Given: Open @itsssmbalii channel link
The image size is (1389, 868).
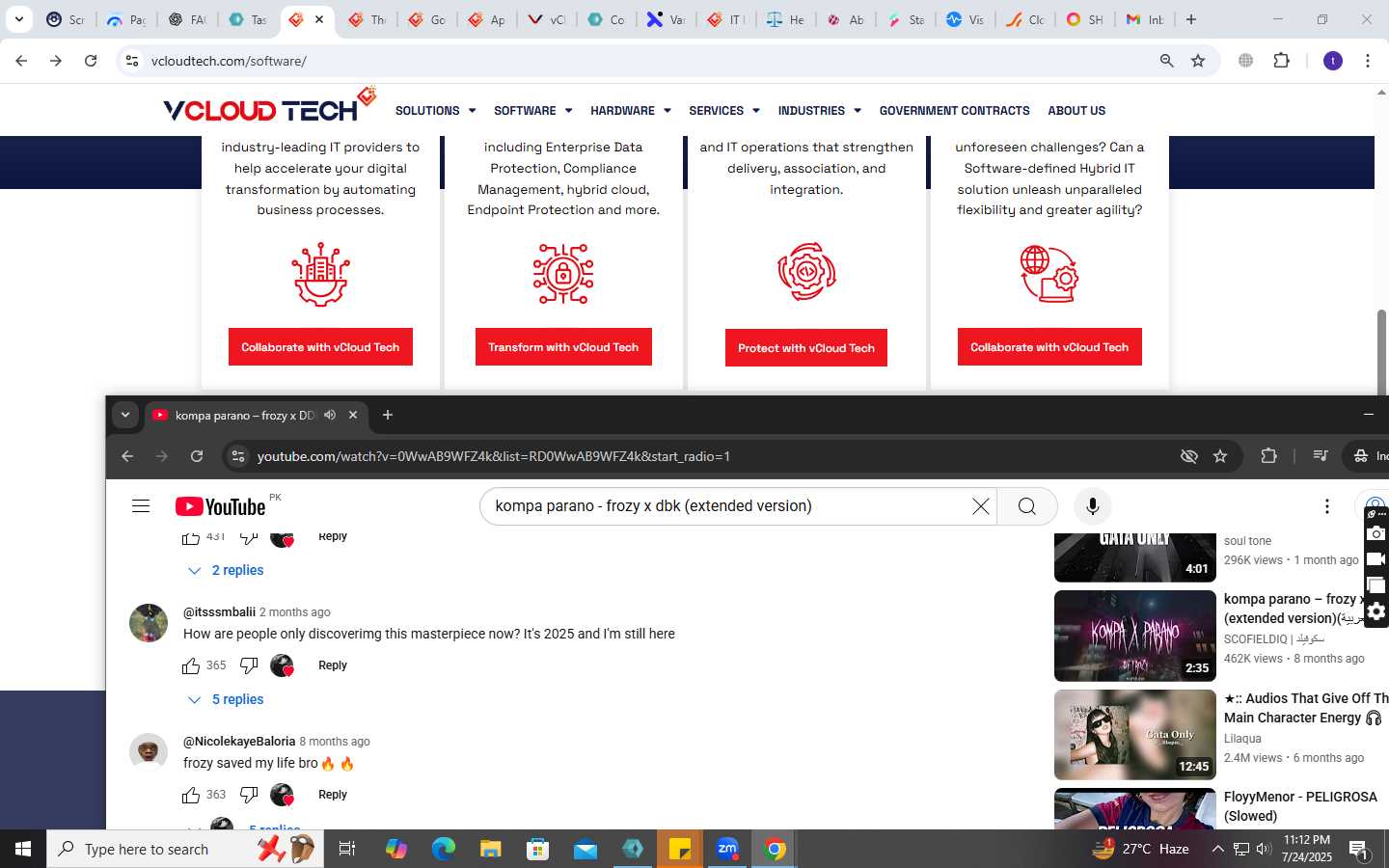Looking at the screenshot, I should click(219, 612).
